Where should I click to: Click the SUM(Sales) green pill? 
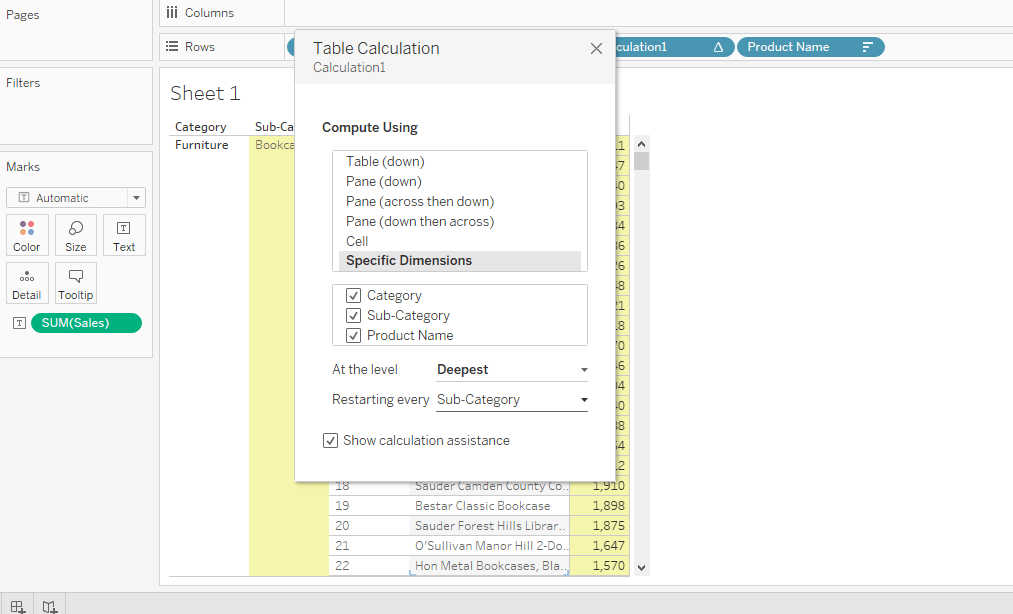click(86, 323)
